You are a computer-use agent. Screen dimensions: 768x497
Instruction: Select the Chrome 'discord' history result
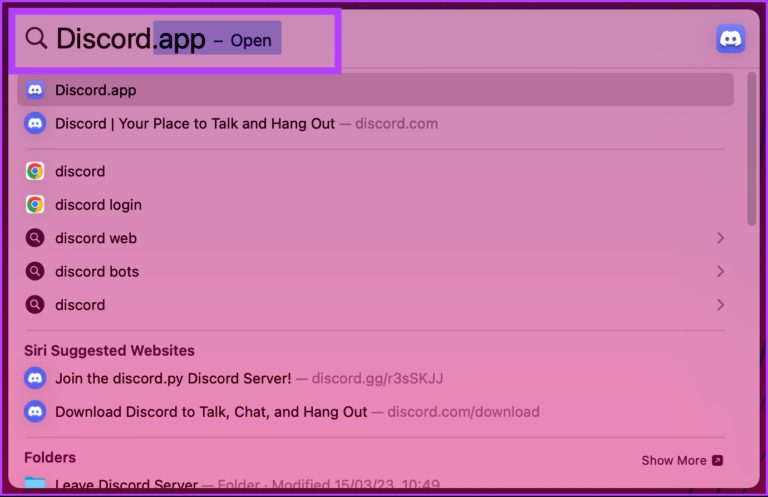(375, 171)
